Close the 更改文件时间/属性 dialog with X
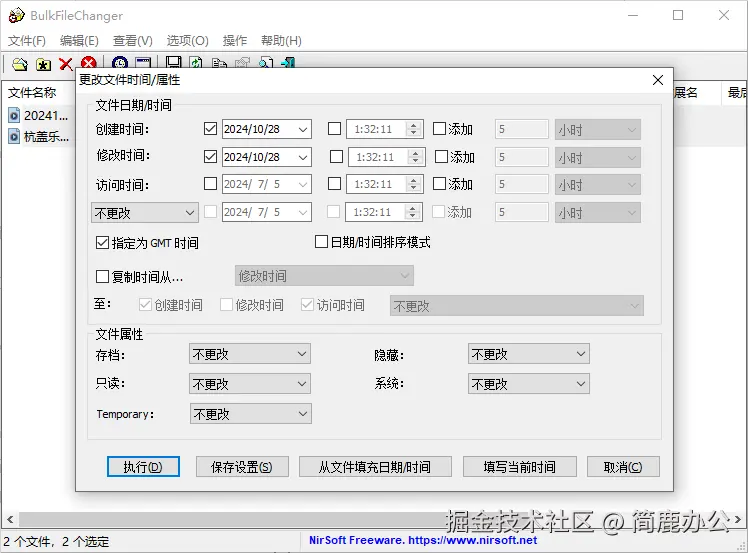This screenshot has width=748, height=553. (658, 80)
